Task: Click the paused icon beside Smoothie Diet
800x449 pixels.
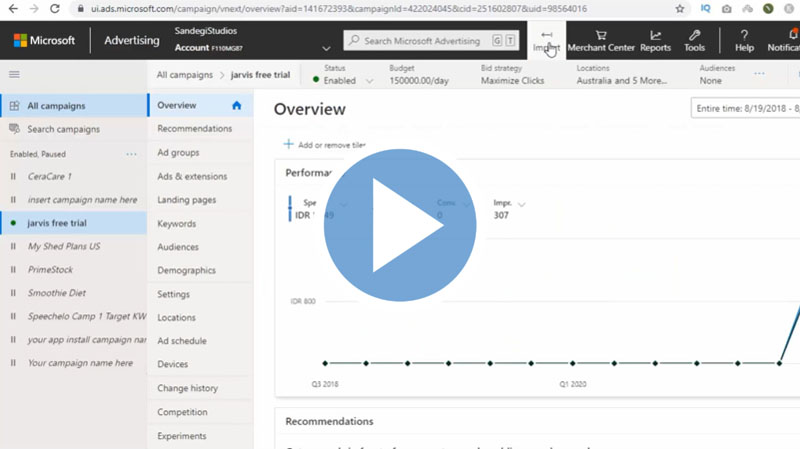Action: 13,293
